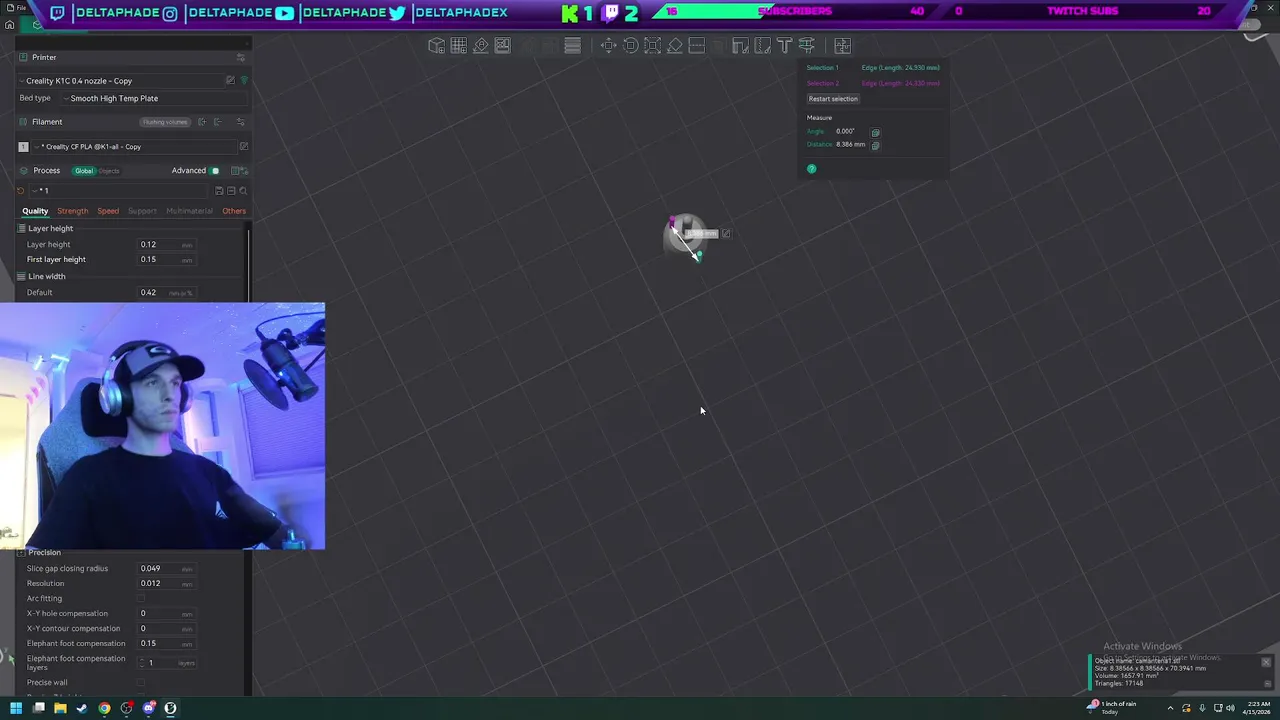
Task: Edit the Layer height field
Action: pyautogui.click(x=166, y=245)
